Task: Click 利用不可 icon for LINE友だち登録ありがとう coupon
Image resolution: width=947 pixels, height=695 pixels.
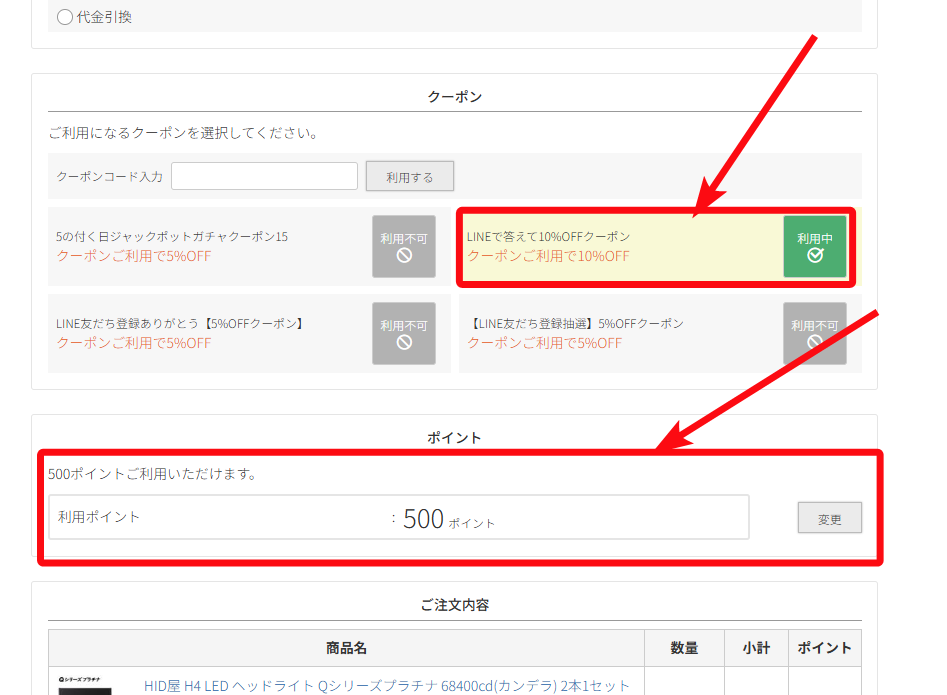Action: [x=404, y=334]
